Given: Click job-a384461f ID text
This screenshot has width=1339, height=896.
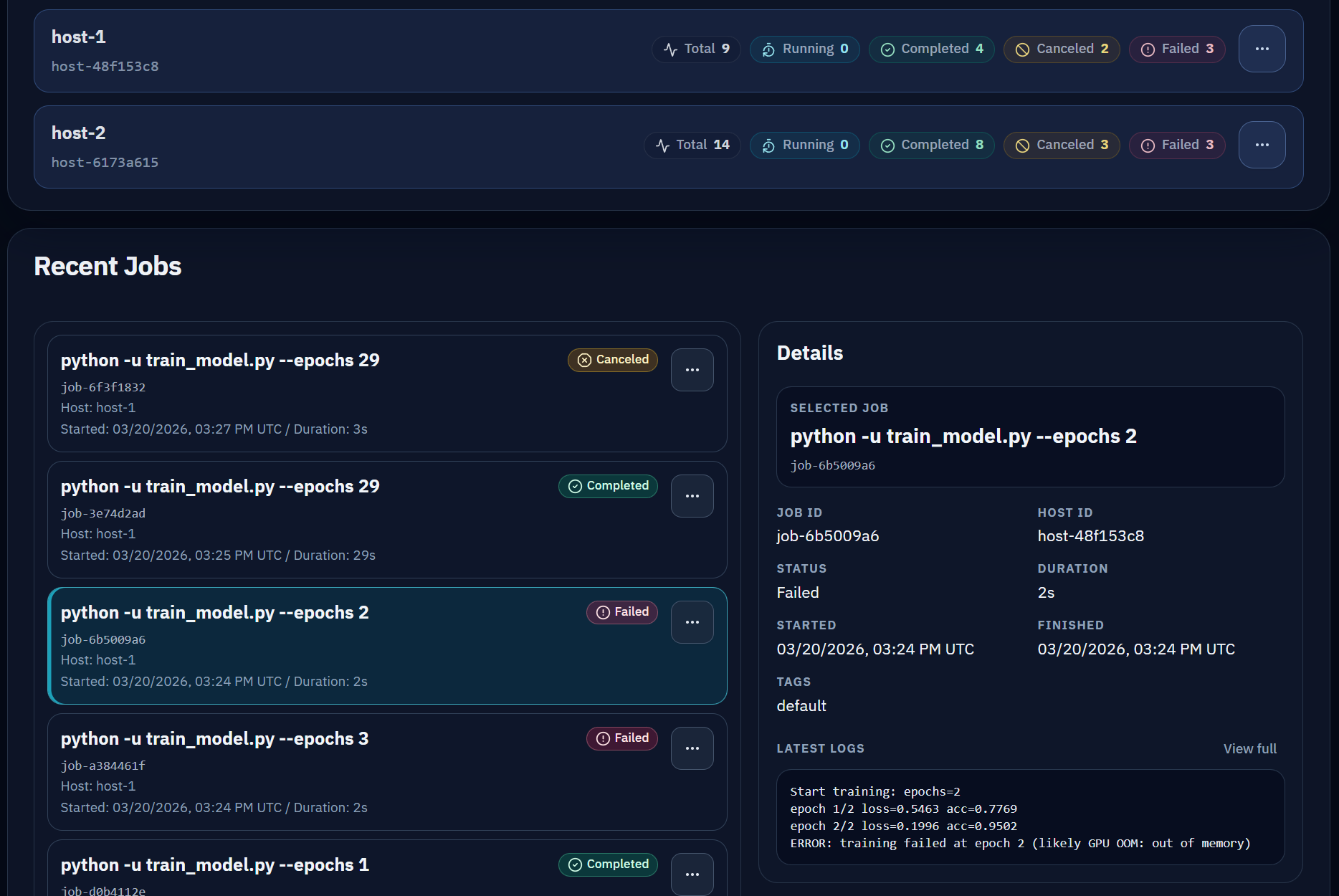Looking at the screenshot, I should click(103, 766).
